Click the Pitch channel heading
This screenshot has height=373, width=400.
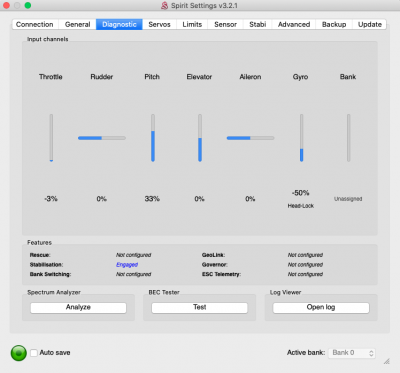152,77
